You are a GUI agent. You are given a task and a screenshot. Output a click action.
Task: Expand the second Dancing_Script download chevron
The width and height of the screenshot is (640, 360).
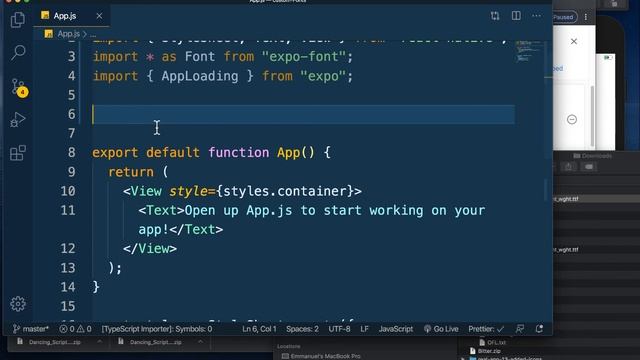point(200,342)
